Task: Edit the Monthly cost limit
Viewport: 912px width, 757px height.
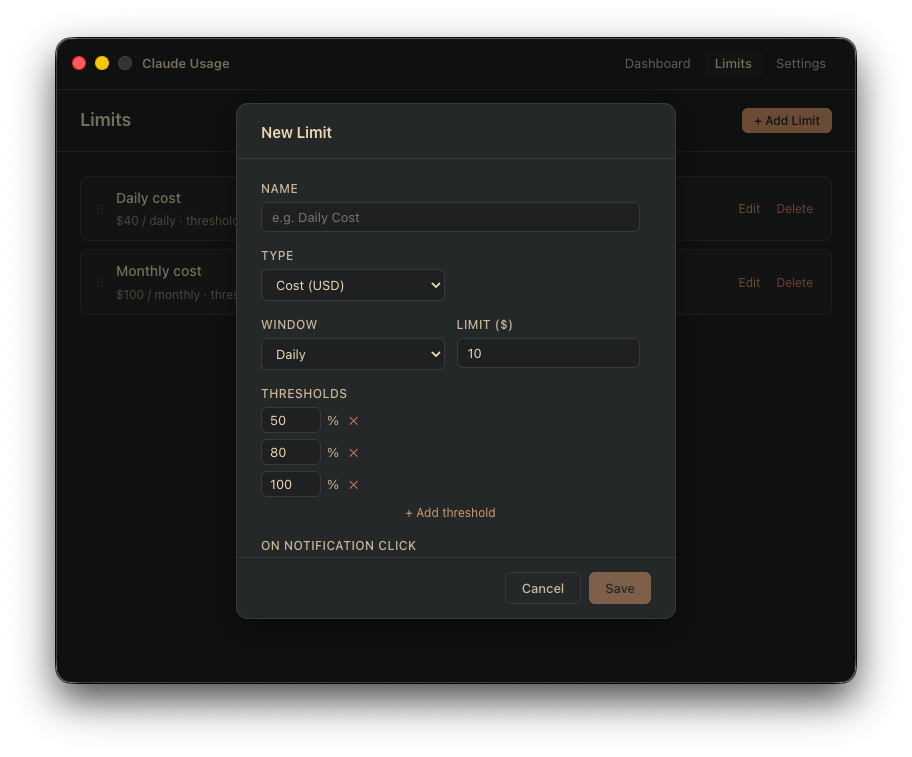Action: 749,282
